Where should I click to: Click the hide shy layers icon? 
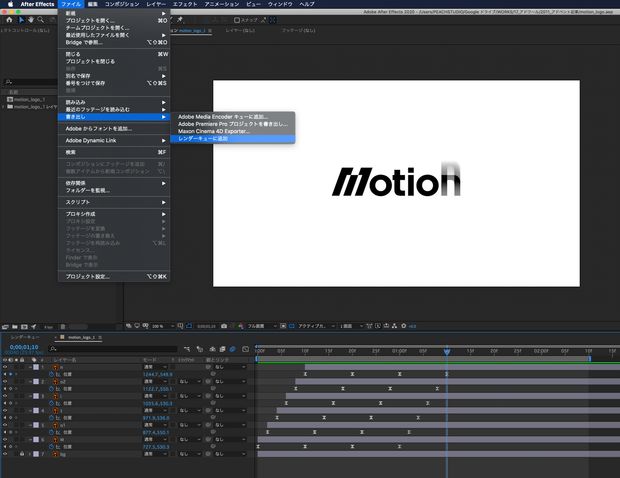click(213, 349)
